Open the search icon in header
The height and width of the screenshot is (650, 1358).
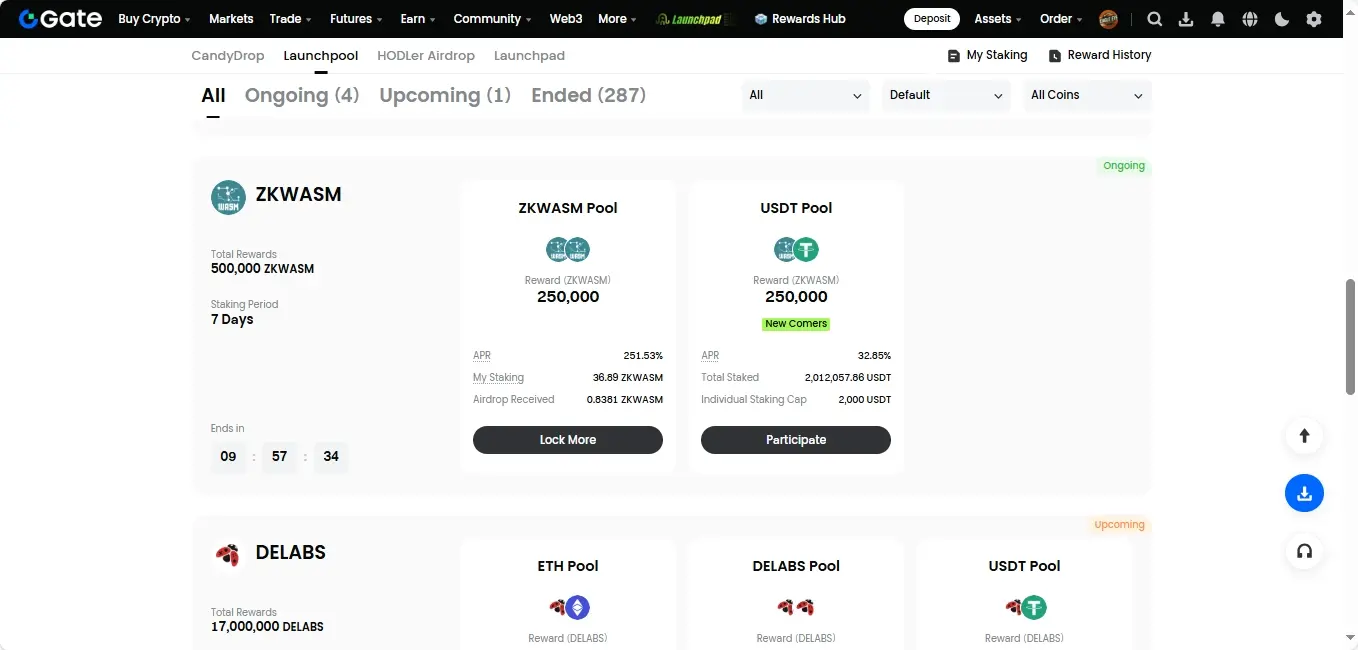click(1154, 19)
